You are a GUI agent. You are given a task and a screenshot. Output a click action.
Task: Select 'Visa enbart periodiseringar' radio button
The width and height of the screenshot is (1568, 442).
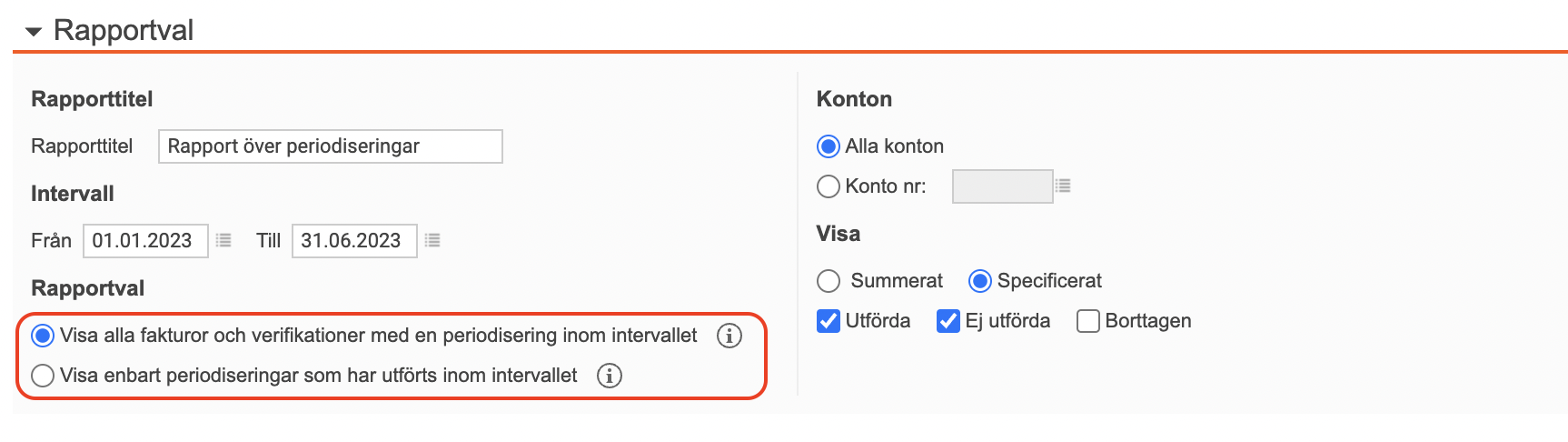click(43, 376)
